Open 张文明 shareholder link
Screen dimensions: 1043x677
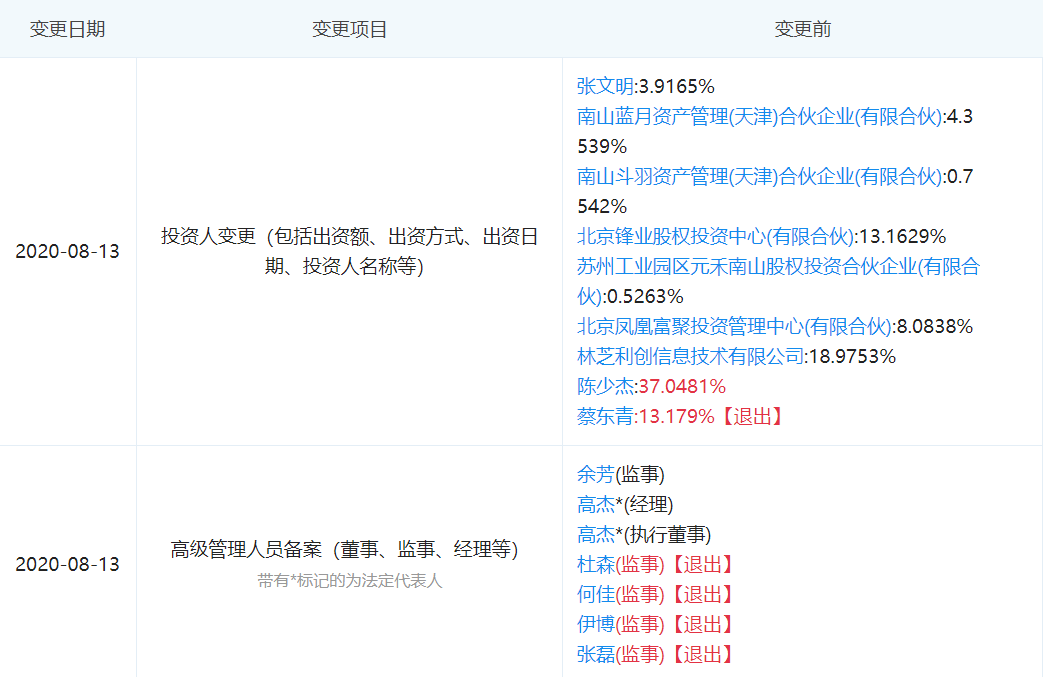pyautogui.click(x=605, y=86)
